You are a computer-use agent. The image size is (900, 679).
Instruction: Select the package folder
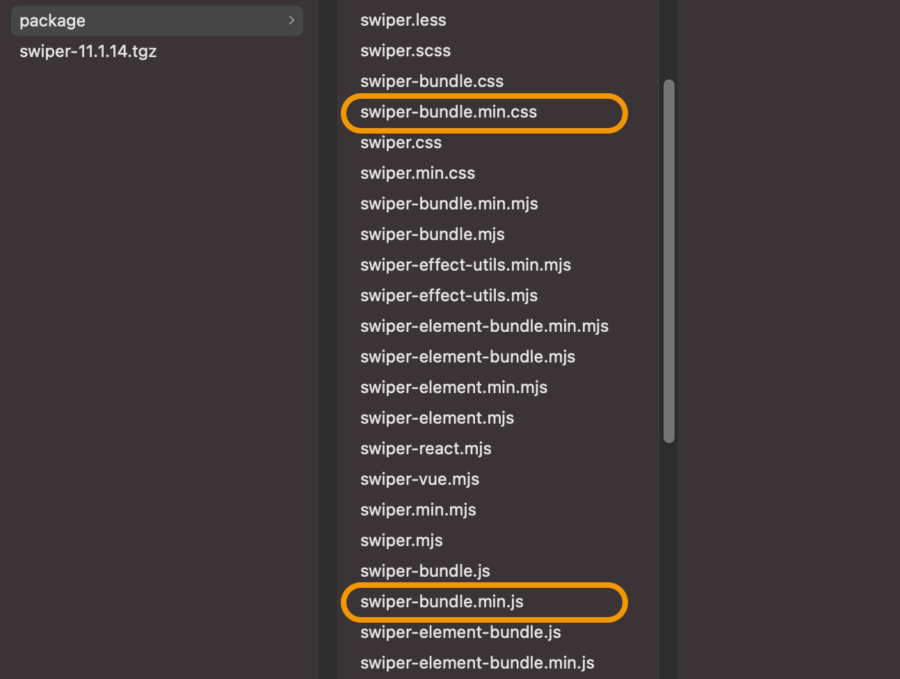157,21
